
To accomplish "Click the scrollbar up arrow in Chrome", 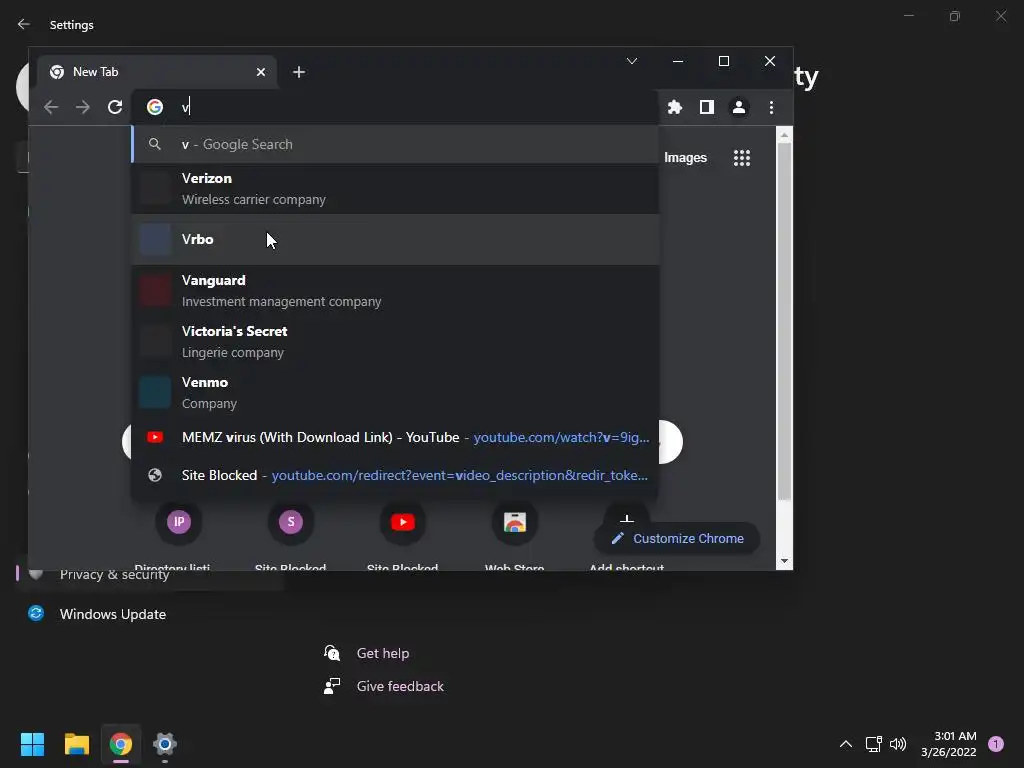I will coord(784,135).
